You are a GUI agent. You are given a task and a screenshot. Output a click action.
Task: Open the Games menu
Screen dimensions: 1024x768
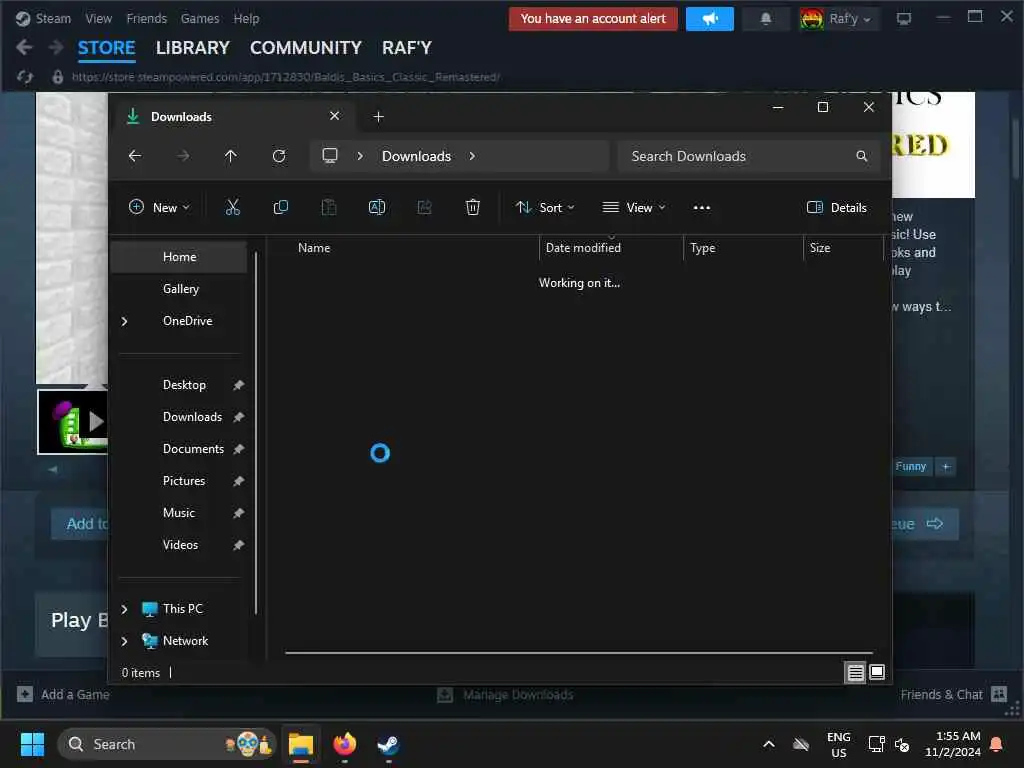click(x=200, y=18)
